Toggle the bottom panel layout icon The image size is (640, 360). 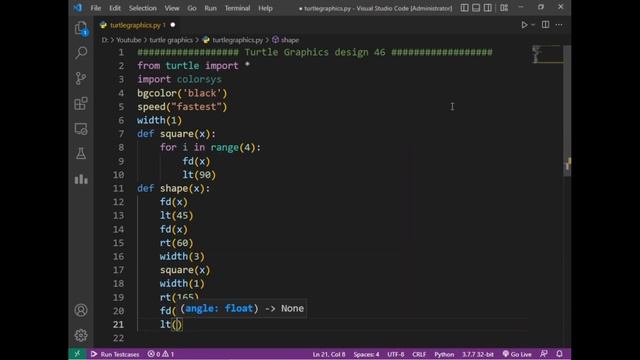[x=476, y=8]
